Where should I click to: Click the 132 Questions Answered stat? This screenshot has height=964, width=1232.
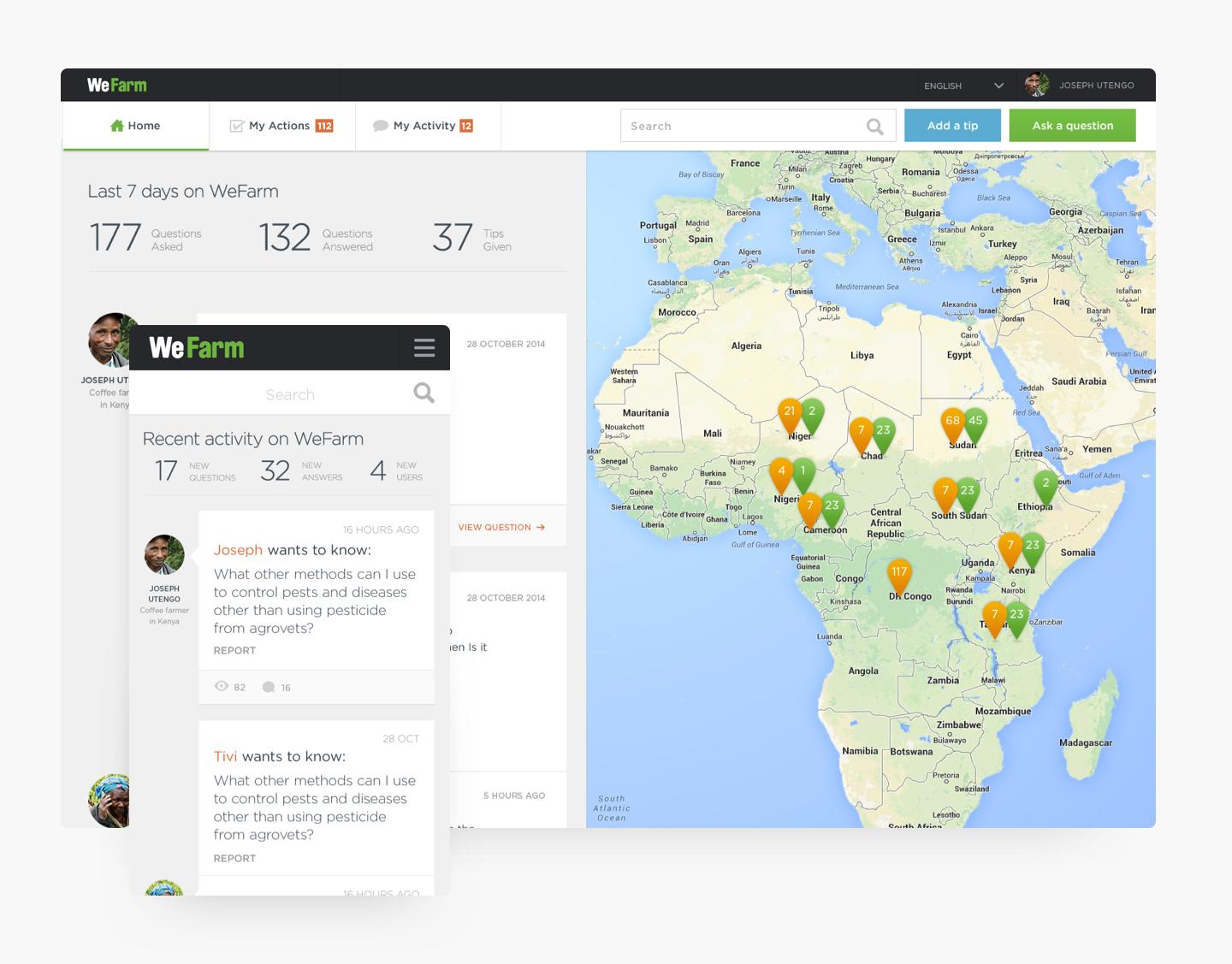tap(316, 238)
